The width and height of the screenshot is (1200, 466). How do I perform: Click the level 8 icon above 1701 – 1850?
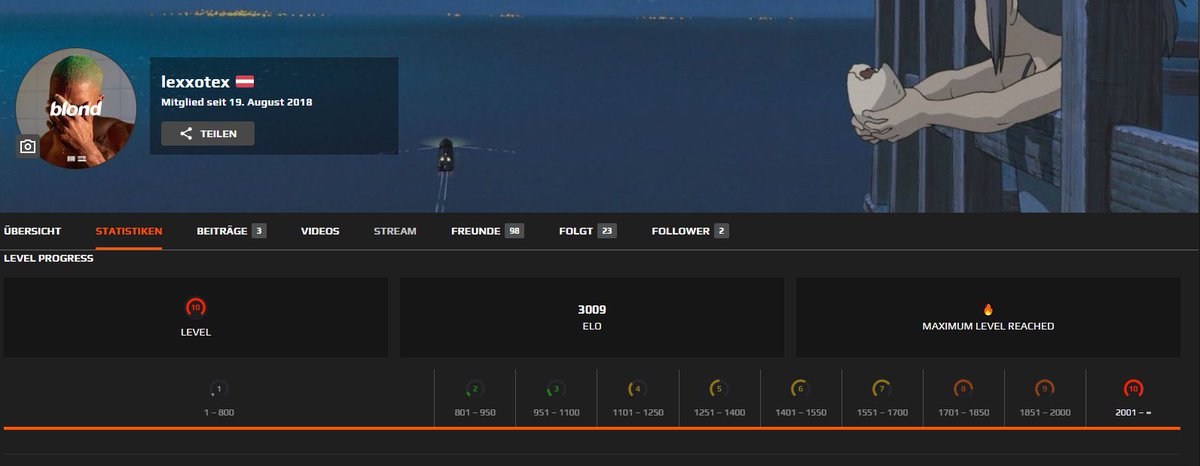(x=963, y=389)
